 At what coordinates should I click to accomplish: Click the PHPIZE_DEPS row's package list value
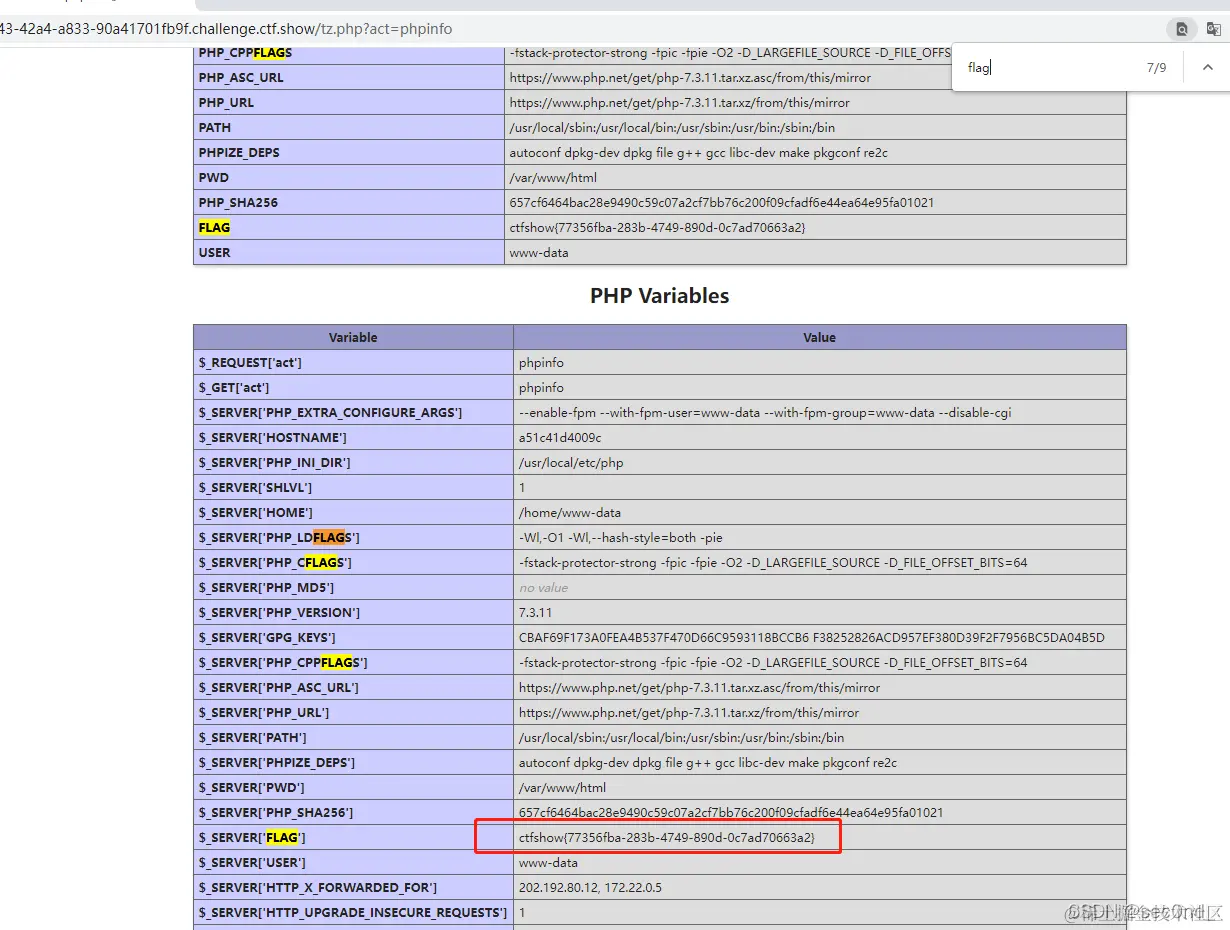[698, 152]
